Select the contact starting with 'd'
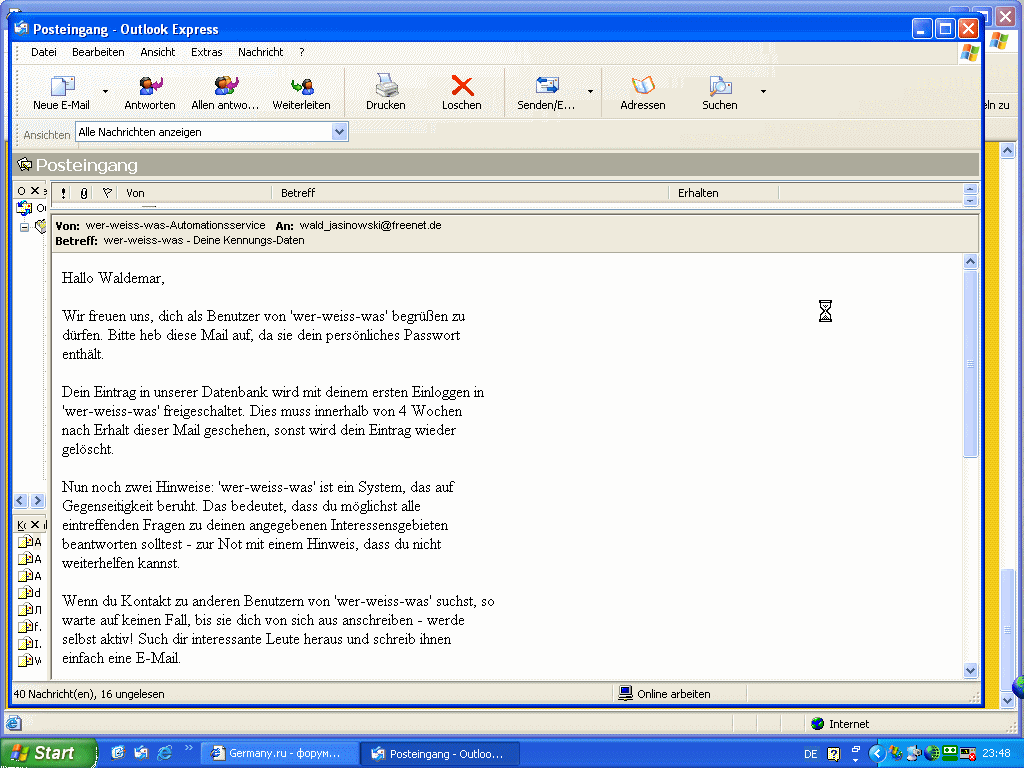 [x=29, y=592]
